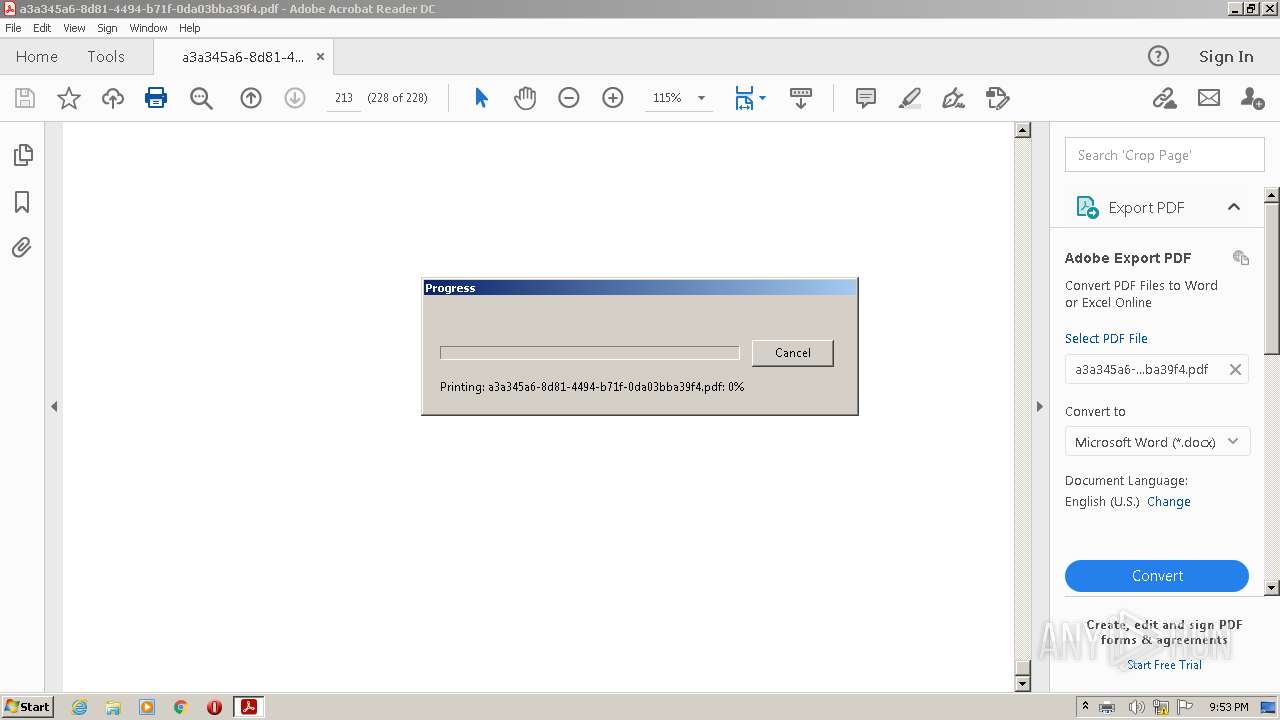
Task: Open the View menu
Action: 74,28
